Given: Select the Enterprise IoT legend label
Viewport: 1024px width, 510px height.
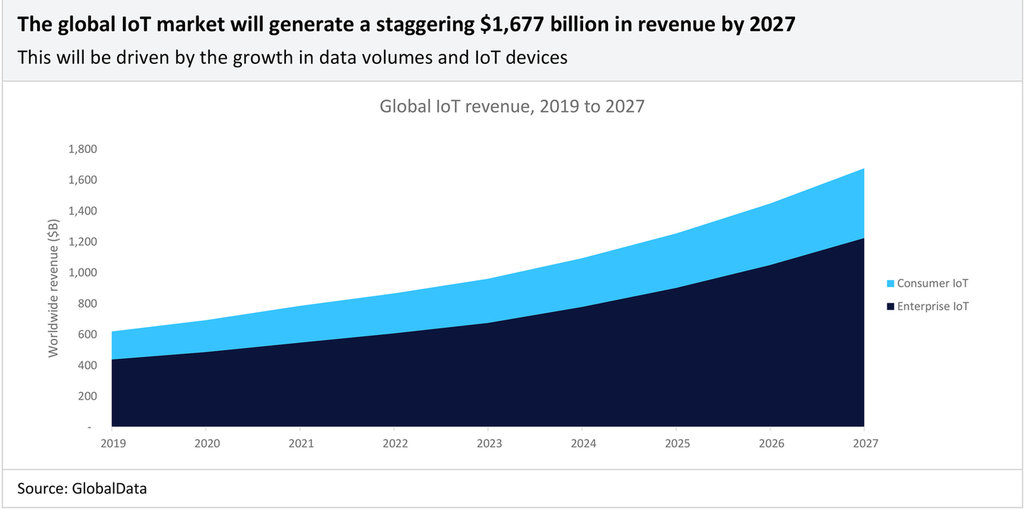Looking at the screenshot, I should pos(933,306).
